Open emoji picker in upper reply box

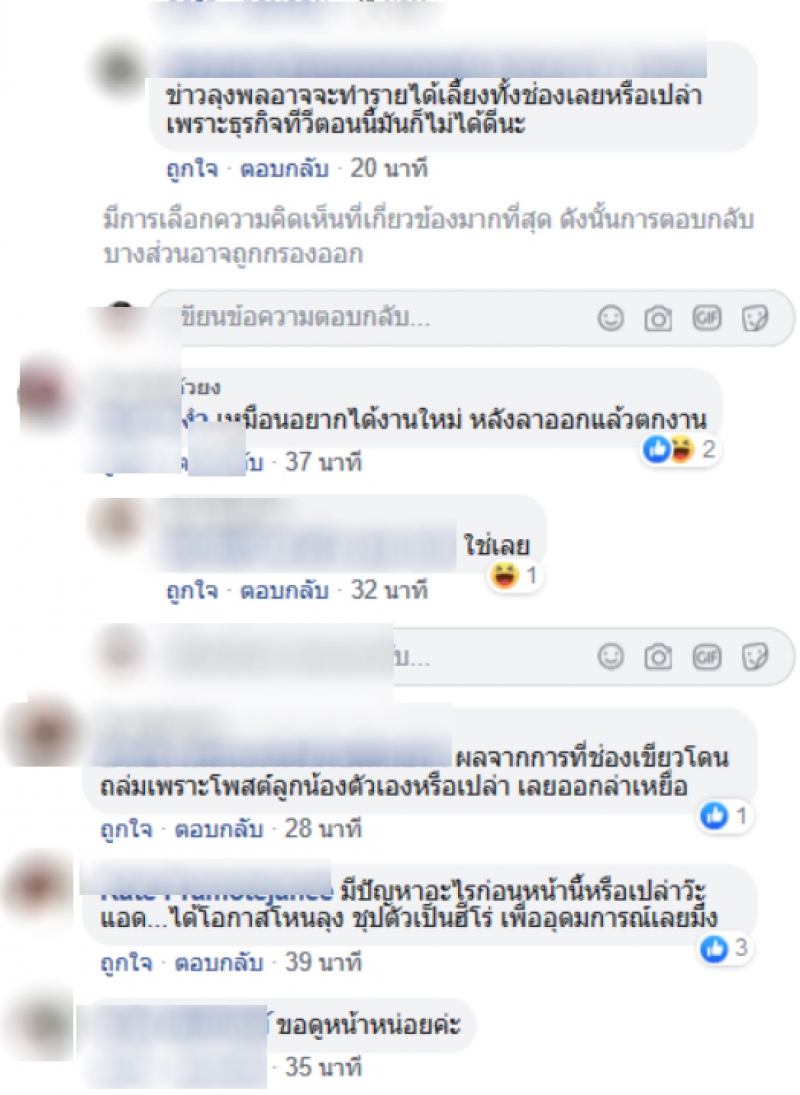pos(611,318)
